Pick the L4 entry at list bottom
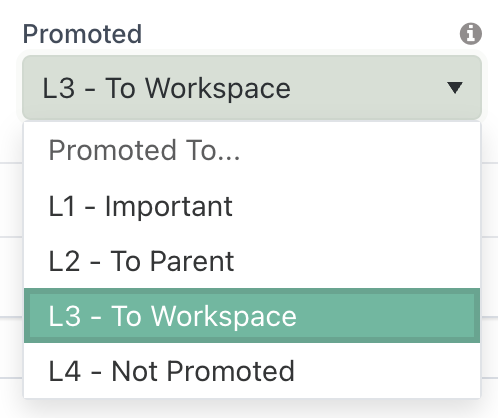This screenshot has height=418, width=498. point(252,371)
